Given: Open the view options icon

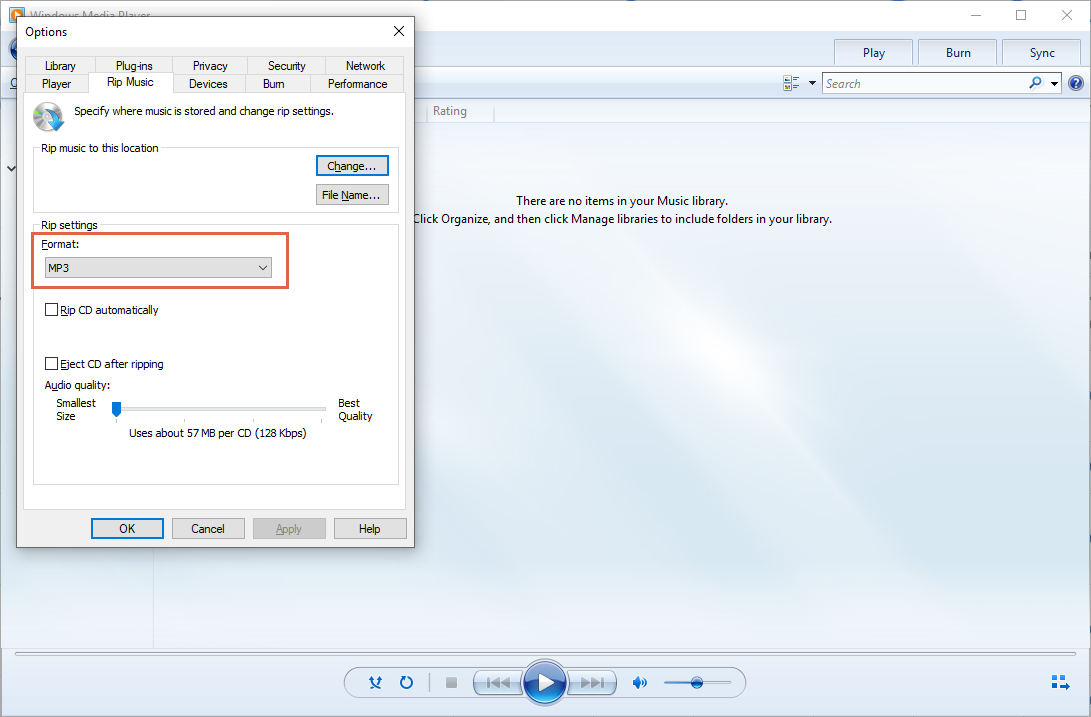Looking at the screenshot, I should coord(793,83).
